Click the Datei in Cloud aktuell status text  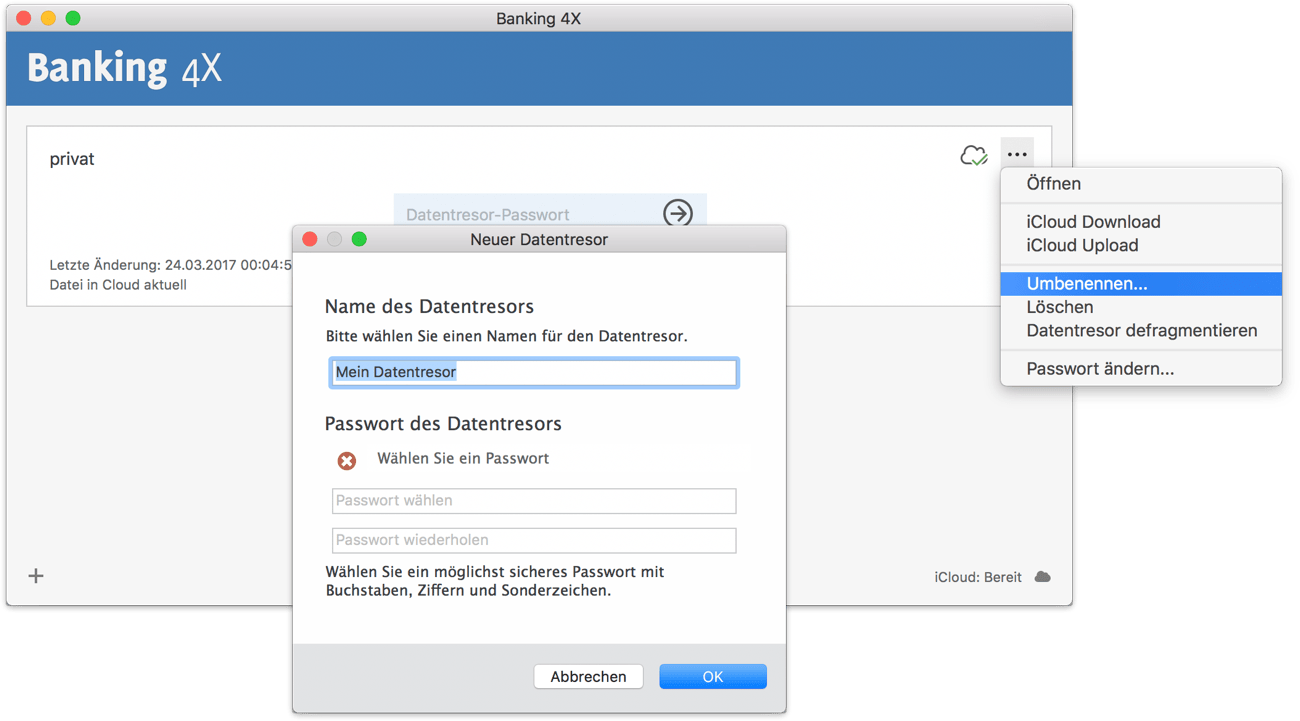tap(118, 285)
